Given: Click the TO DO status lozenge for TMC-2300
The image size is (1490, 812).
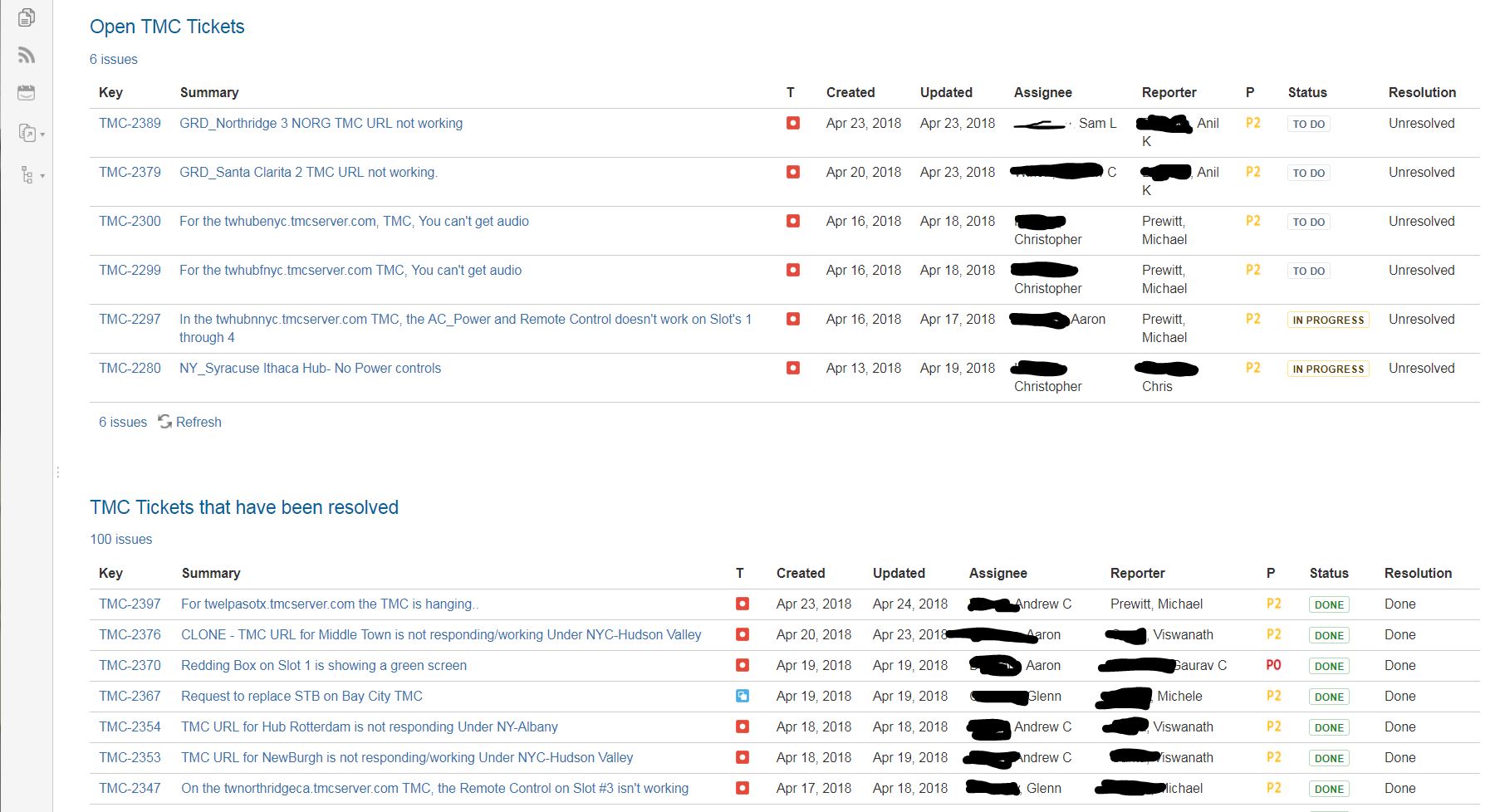Looking at the screenshot, I should click(x=1308, y=222).
